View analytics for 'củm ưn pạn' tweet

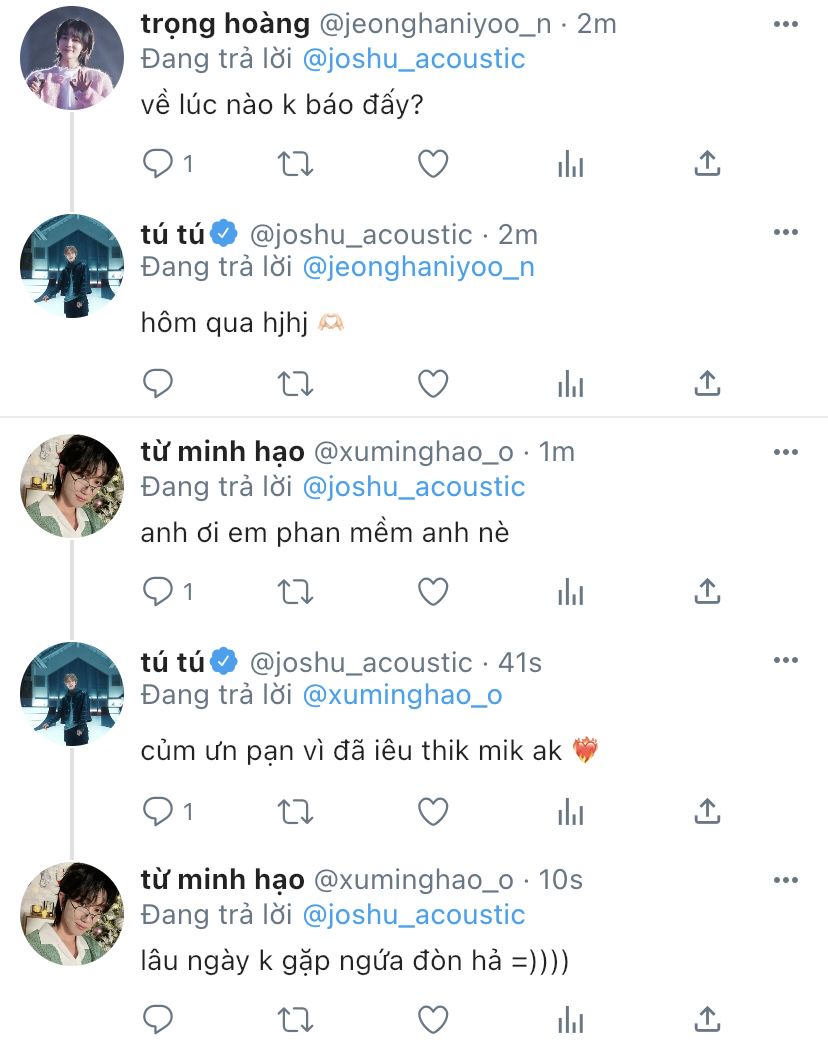point(570,811)
